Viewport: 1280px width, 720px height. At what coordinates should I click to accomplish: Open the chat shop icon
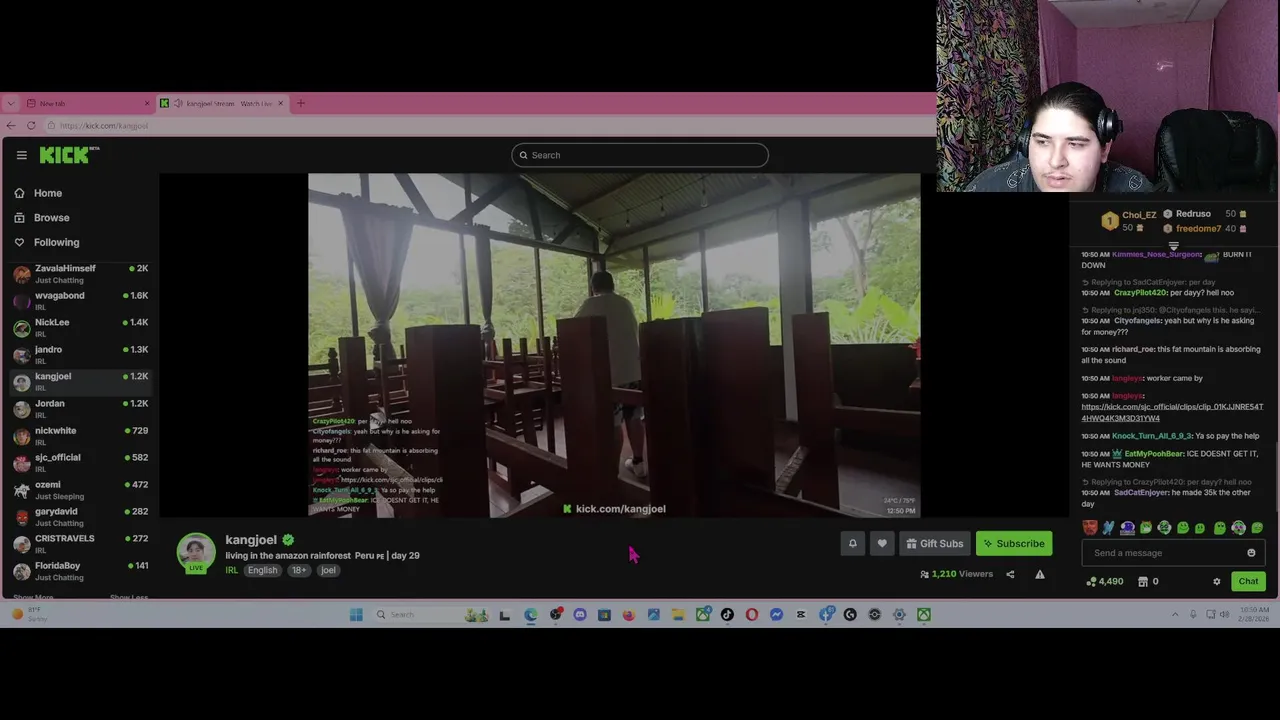pyautogui.click(x=1143, y=581)
